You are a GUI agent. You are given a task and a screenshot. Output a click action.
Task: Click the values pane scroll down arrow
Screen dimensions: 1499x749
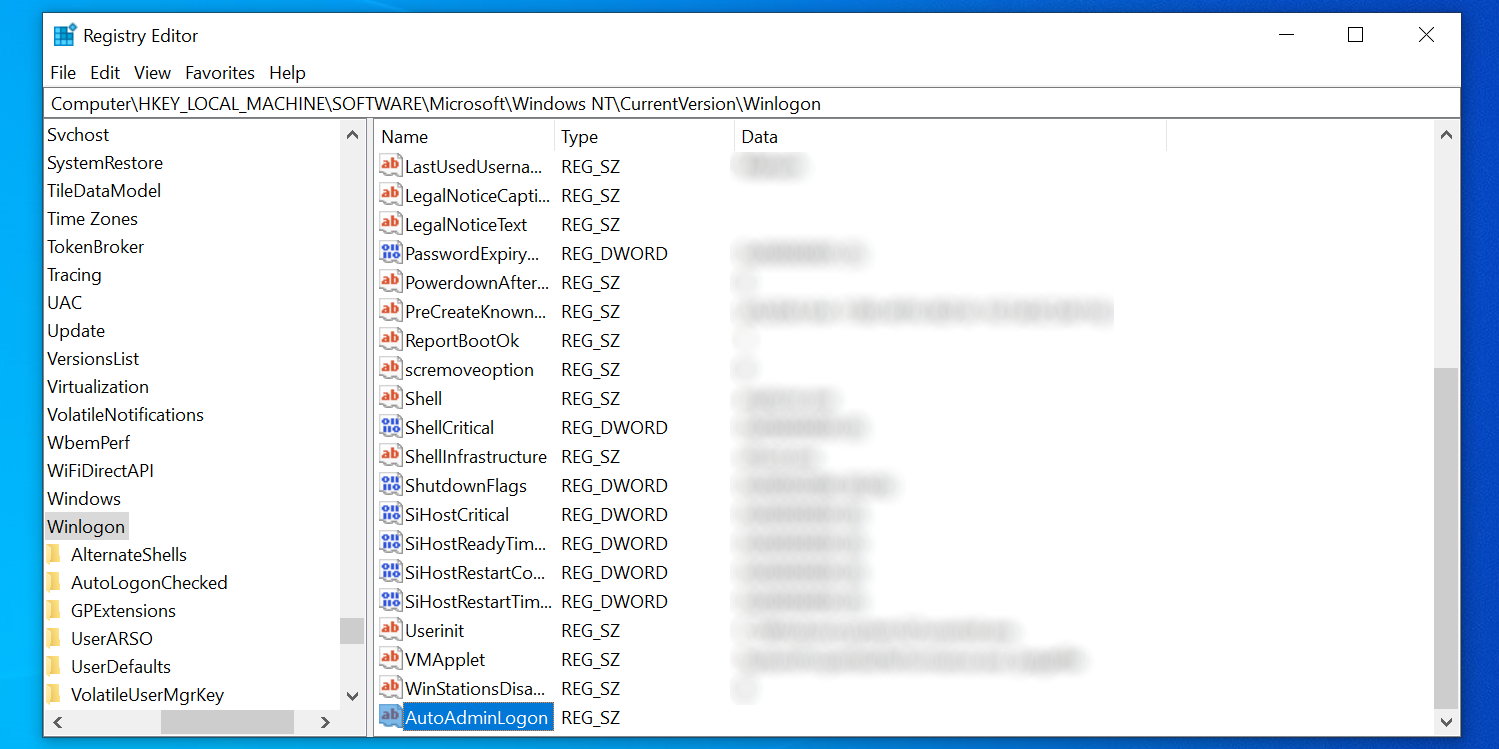(1446, 721)
